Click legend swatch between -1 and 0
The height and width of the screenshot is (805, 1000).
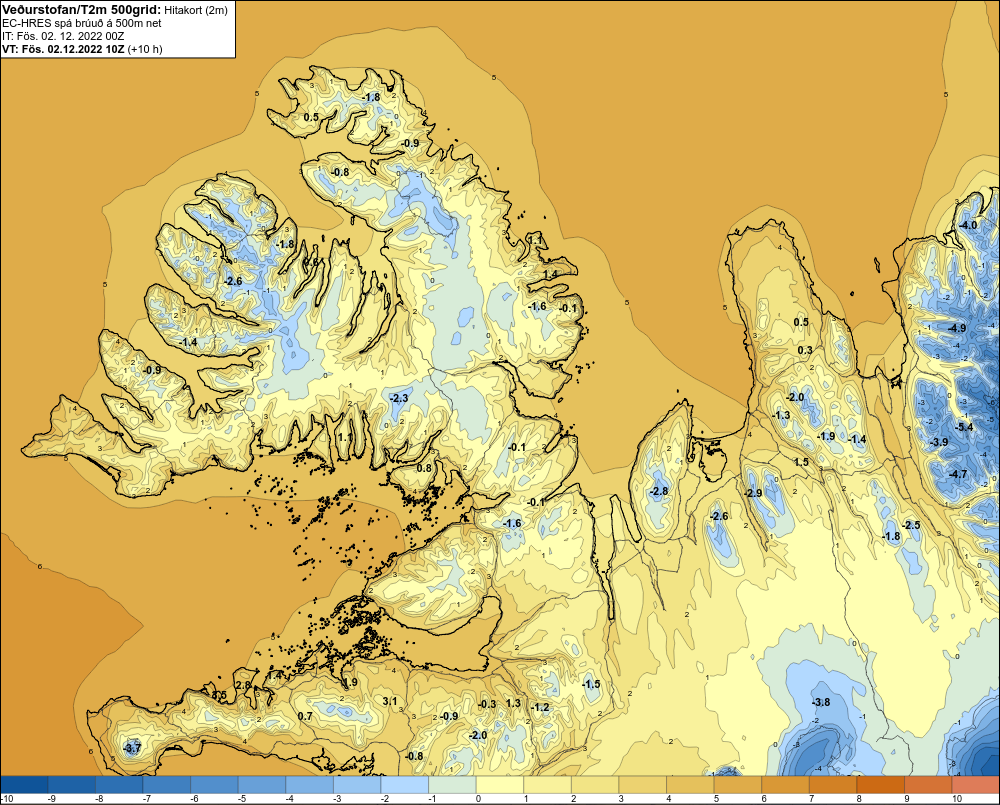coord(453,783)
